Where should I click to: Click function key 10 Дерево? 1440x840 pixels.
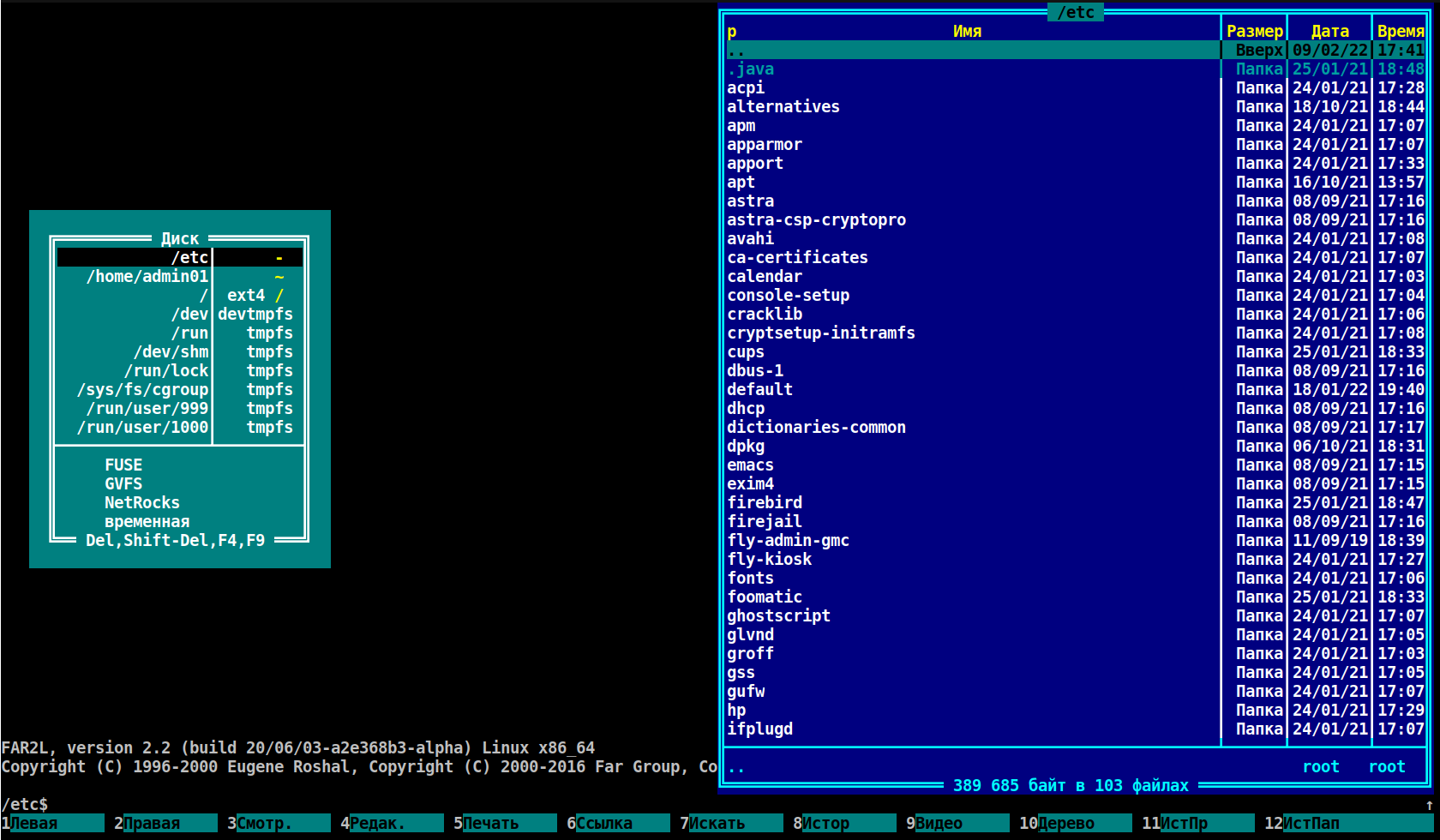pos(1075,823)
